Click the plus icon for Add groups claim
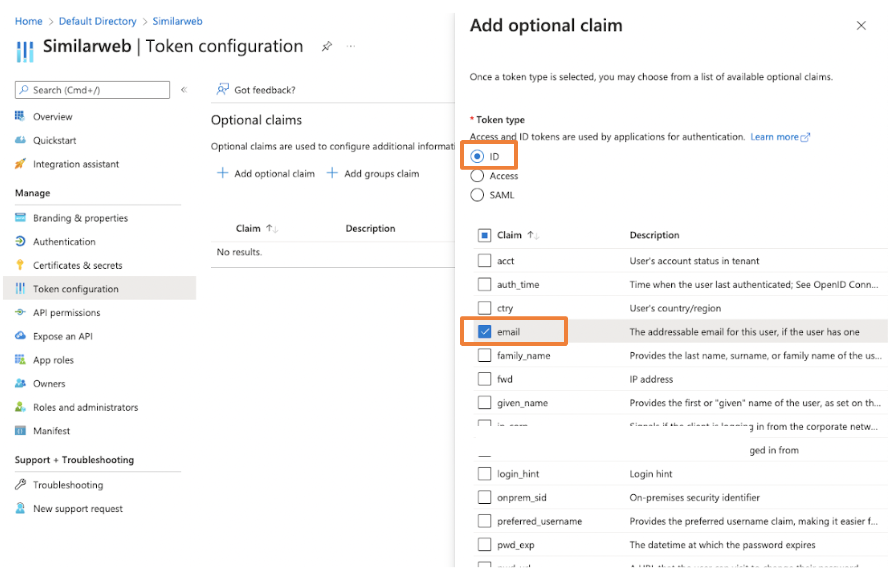 (x=332, y=174)
